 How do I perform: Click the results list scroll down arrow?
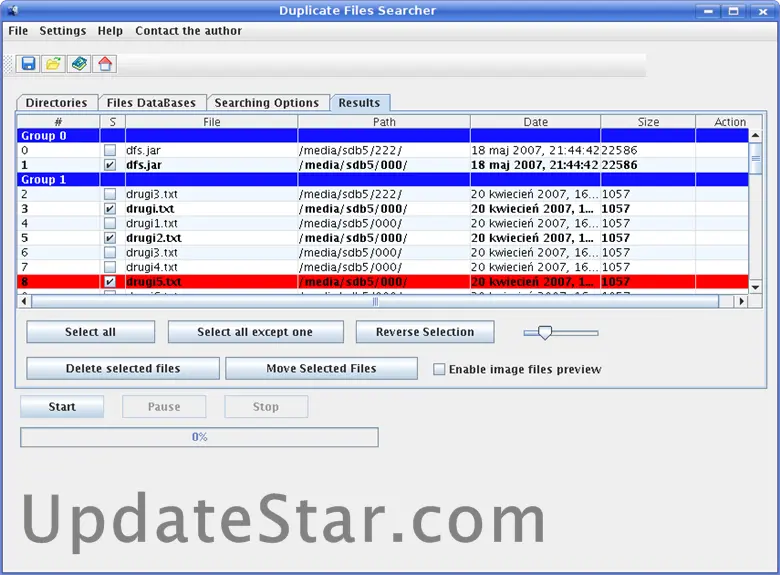click(x=755, y=288)
